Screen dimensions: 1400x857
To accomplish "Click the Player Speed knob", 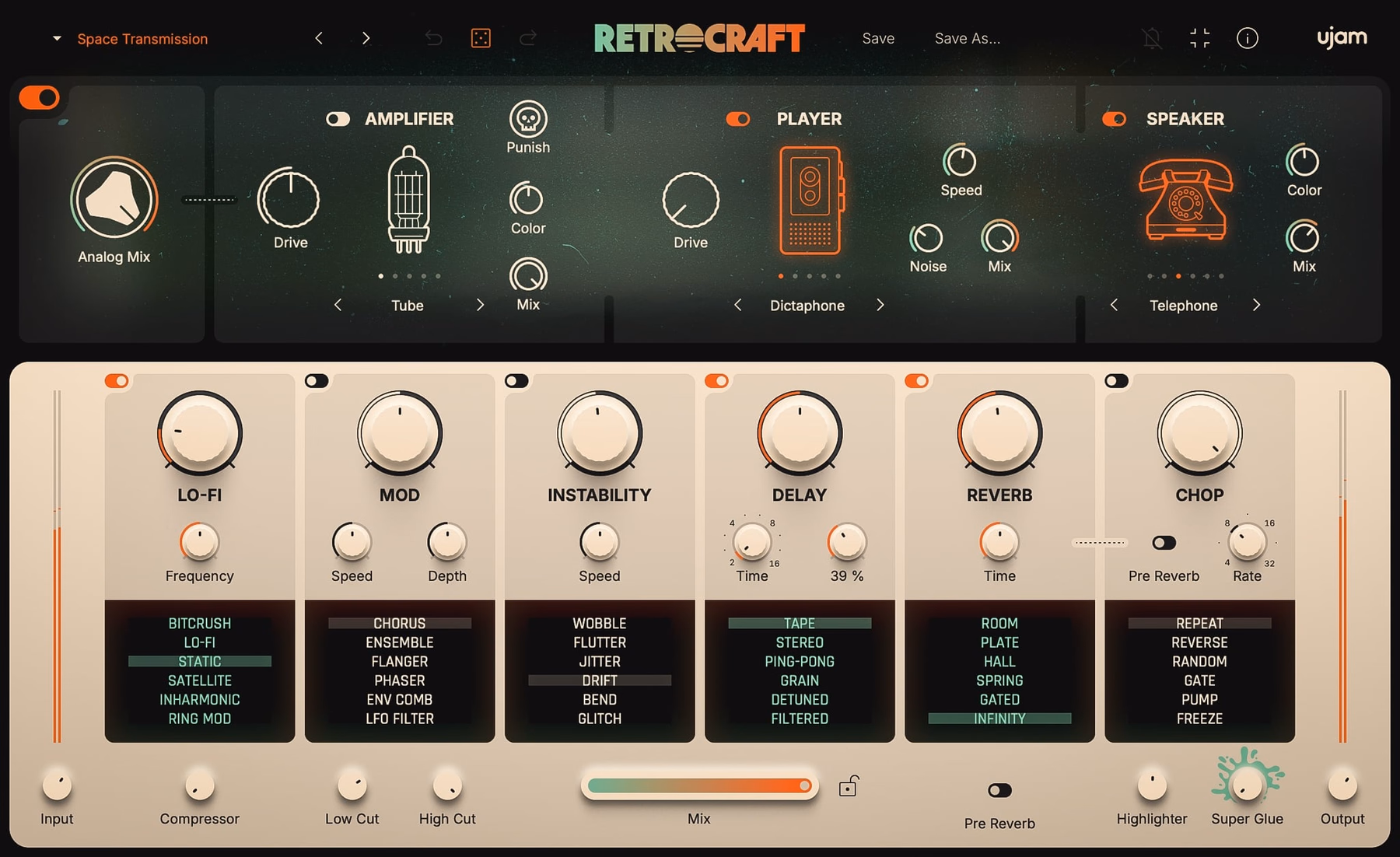I will [x=960, y=162].
